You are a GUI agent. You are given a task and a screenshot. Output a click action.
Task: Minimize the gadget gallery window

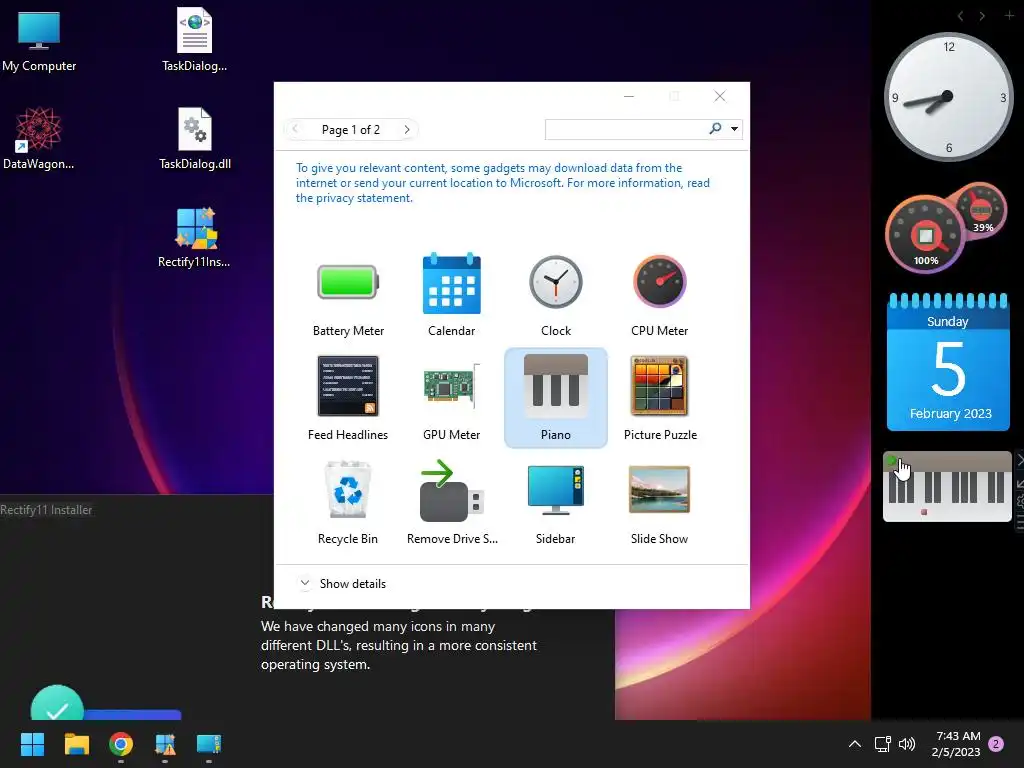629,97
